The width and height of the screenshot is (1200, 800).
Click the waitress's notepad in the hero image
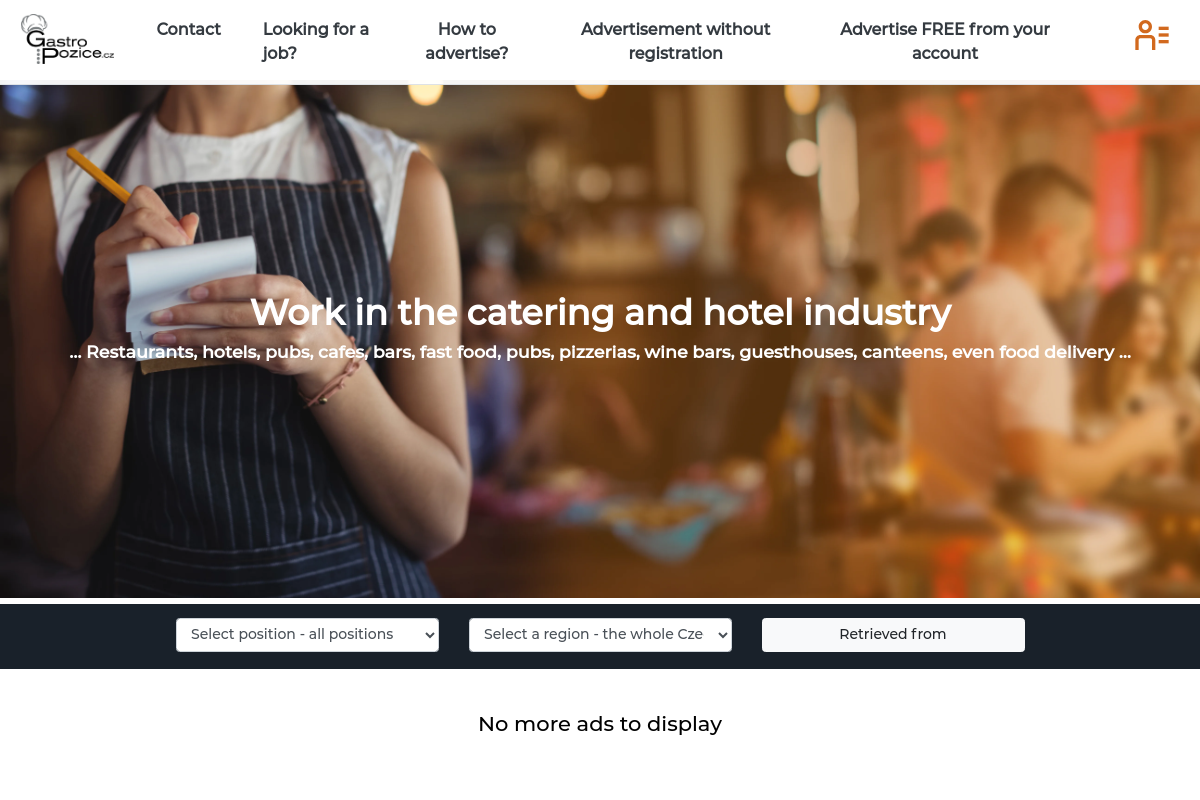tap(190, 290)
